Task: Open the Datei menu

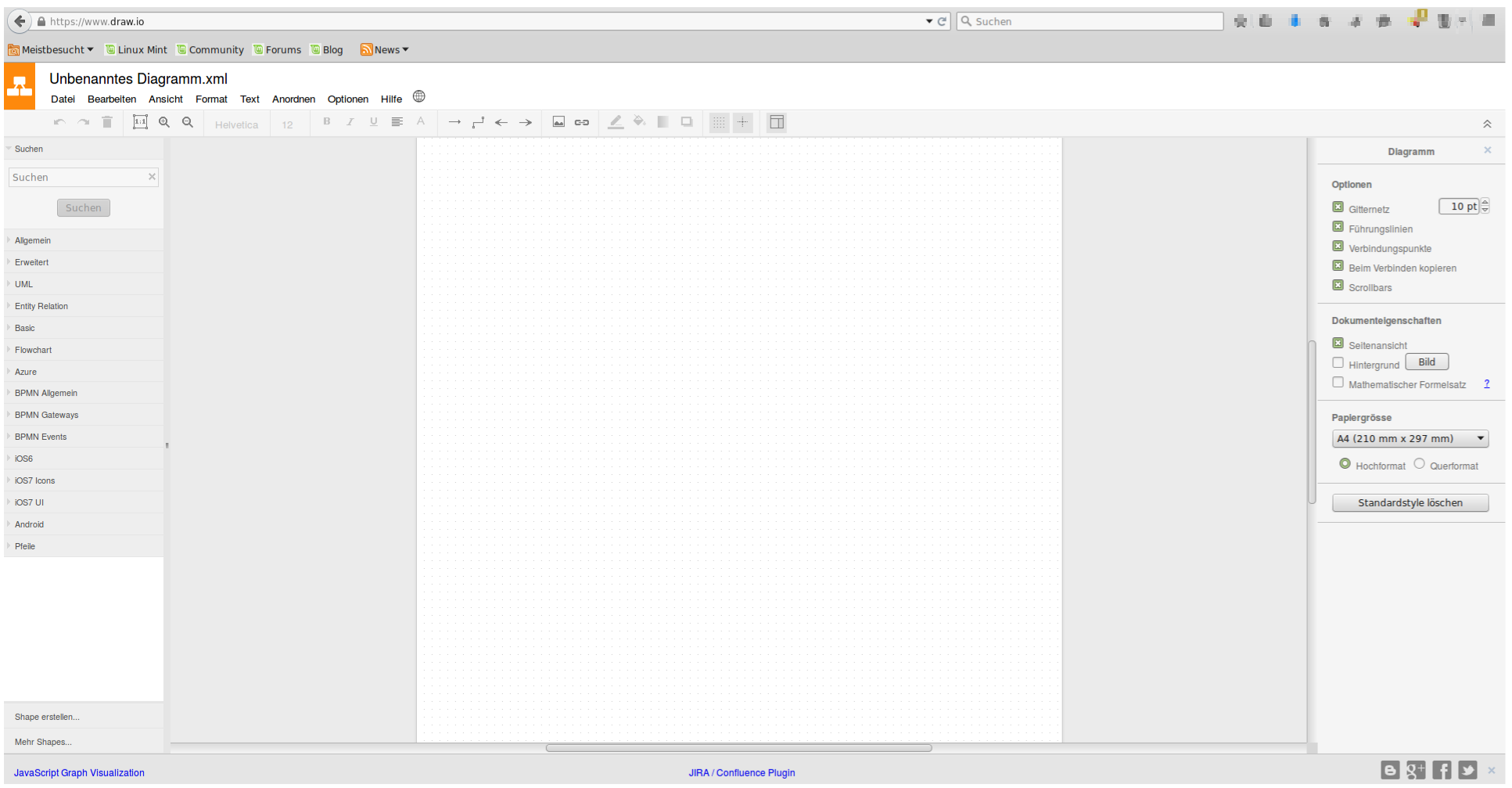Action: (x=63, y=99)
